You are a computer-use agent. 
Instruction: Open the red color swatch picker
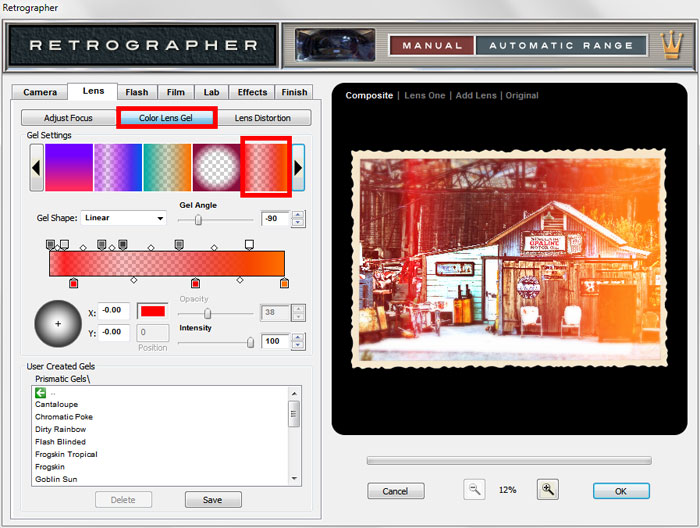pos(153,311)
